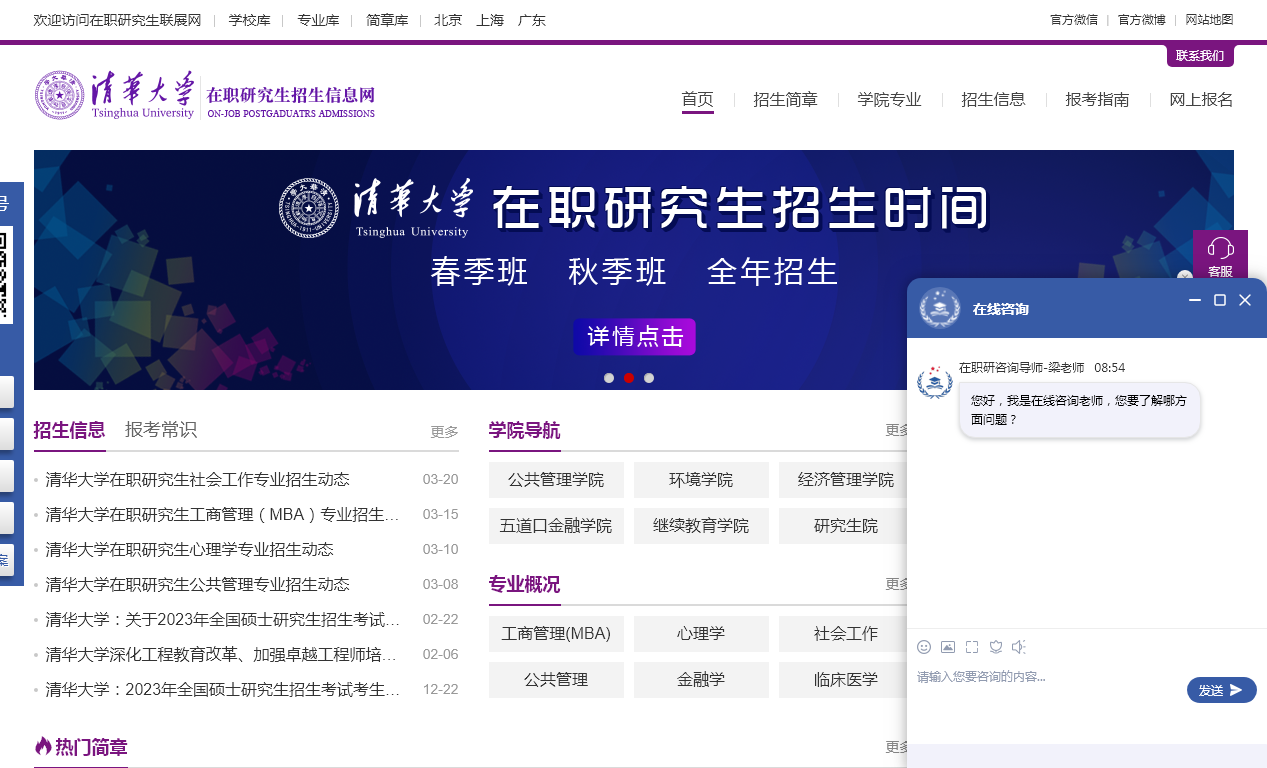Click the Tsinghua University logo

(62, 94)
